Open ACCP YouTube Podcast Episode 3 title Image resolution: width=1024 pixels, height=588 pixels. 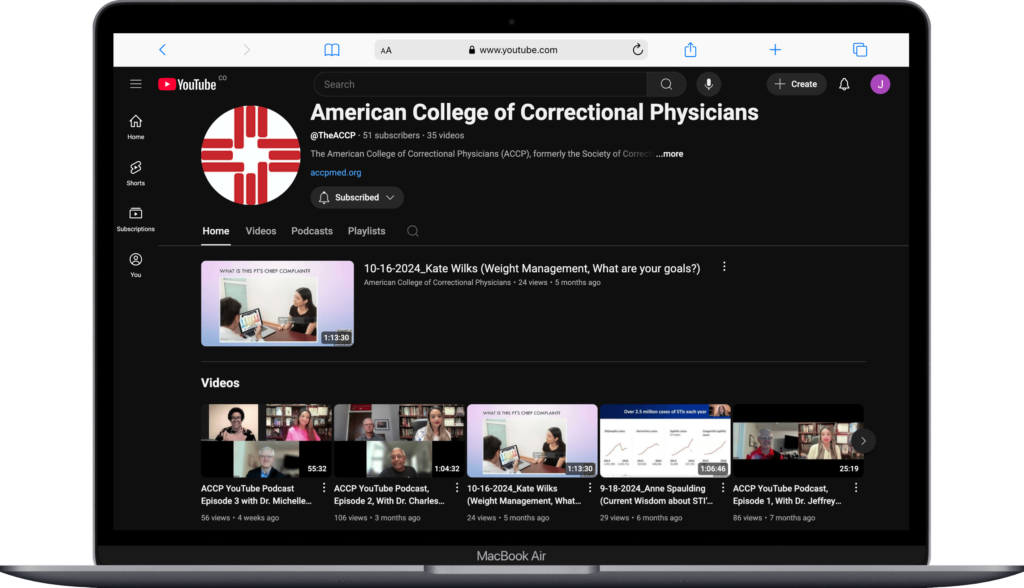(257, 495)
